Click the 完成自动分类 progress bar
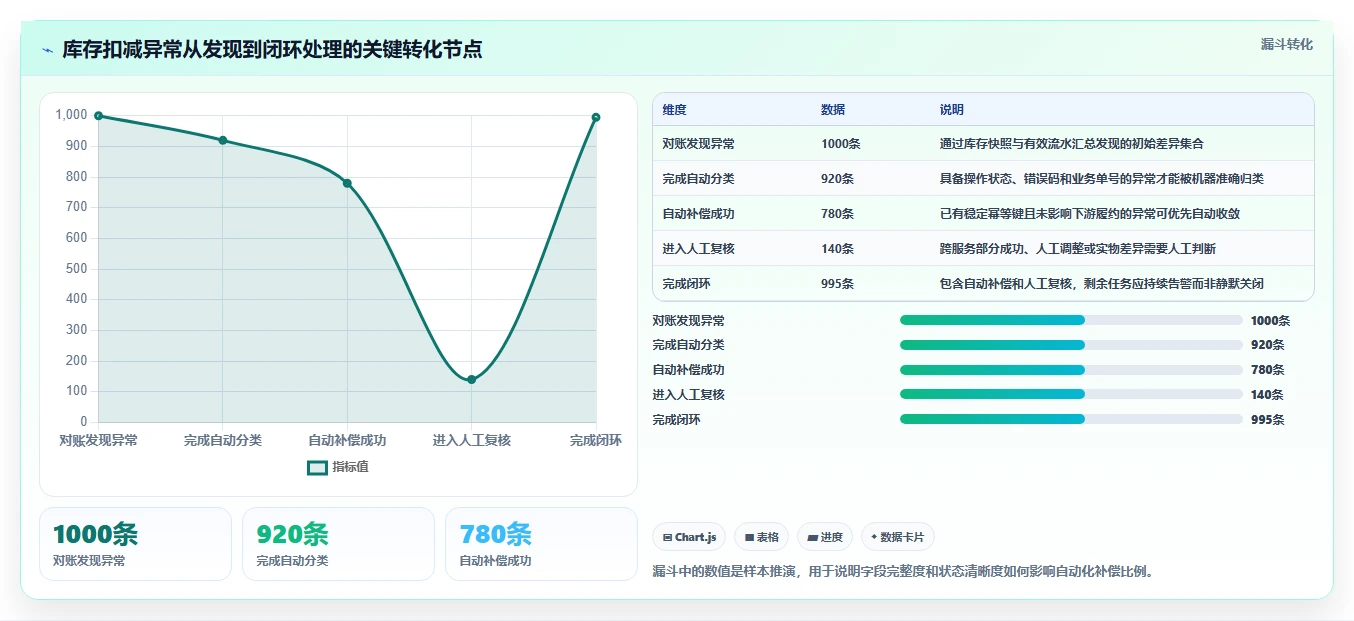The height and width of the screenshot is (621, 1354). [1071, 345]
